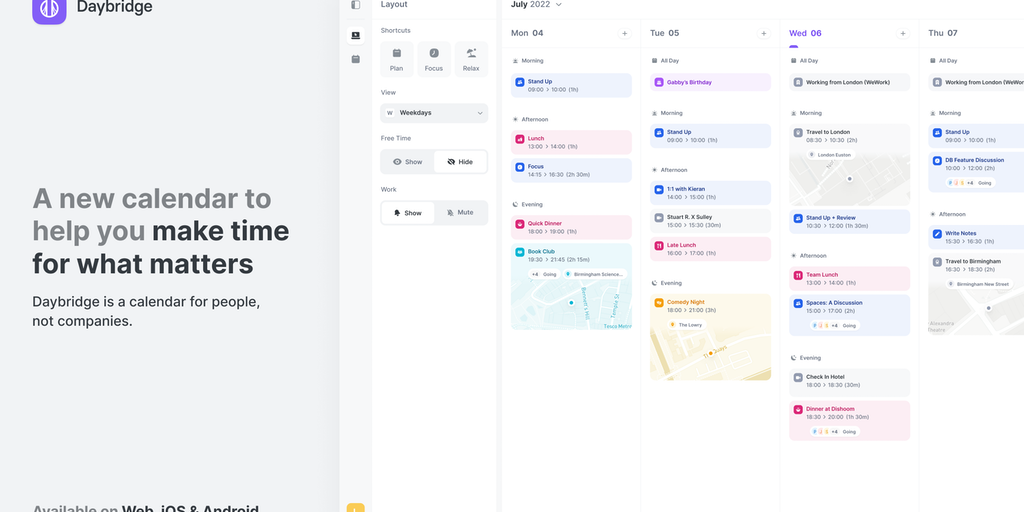Set Work events to Mute

coord(460,213)
